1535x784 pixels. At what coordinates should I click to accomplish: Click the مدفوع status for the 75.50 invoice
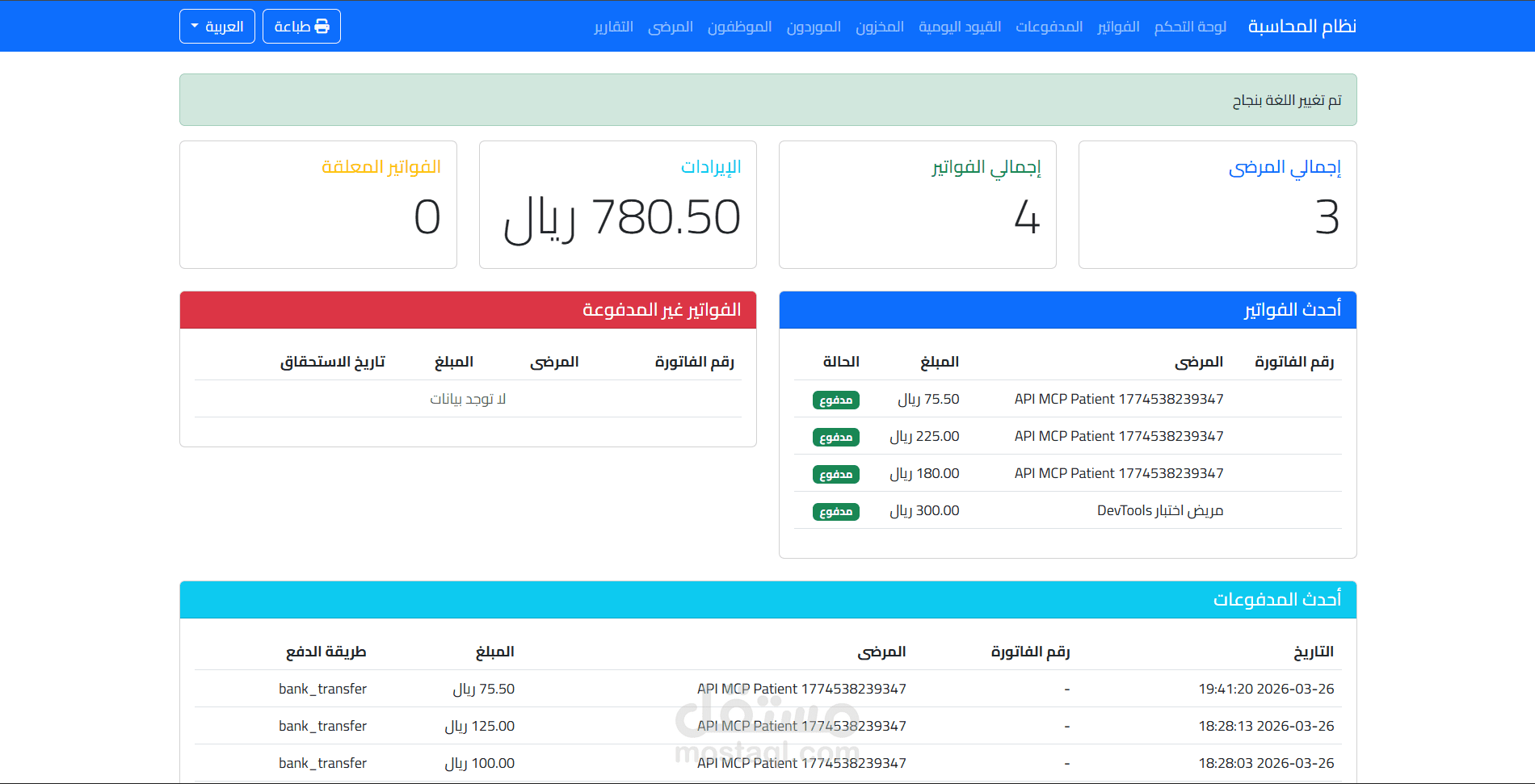pos(835,400)
